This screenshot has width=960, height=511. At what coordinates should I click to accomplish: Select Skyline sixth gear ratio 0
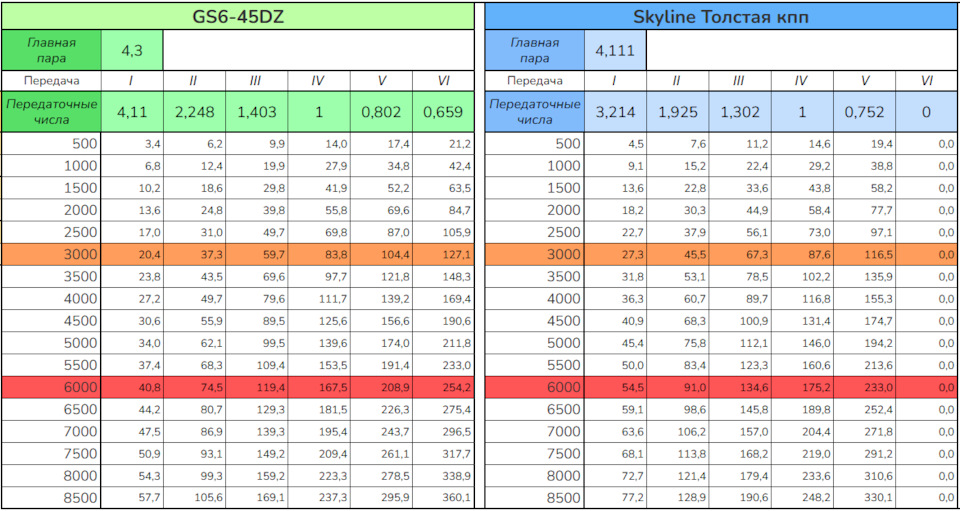[x=926, y=112]
